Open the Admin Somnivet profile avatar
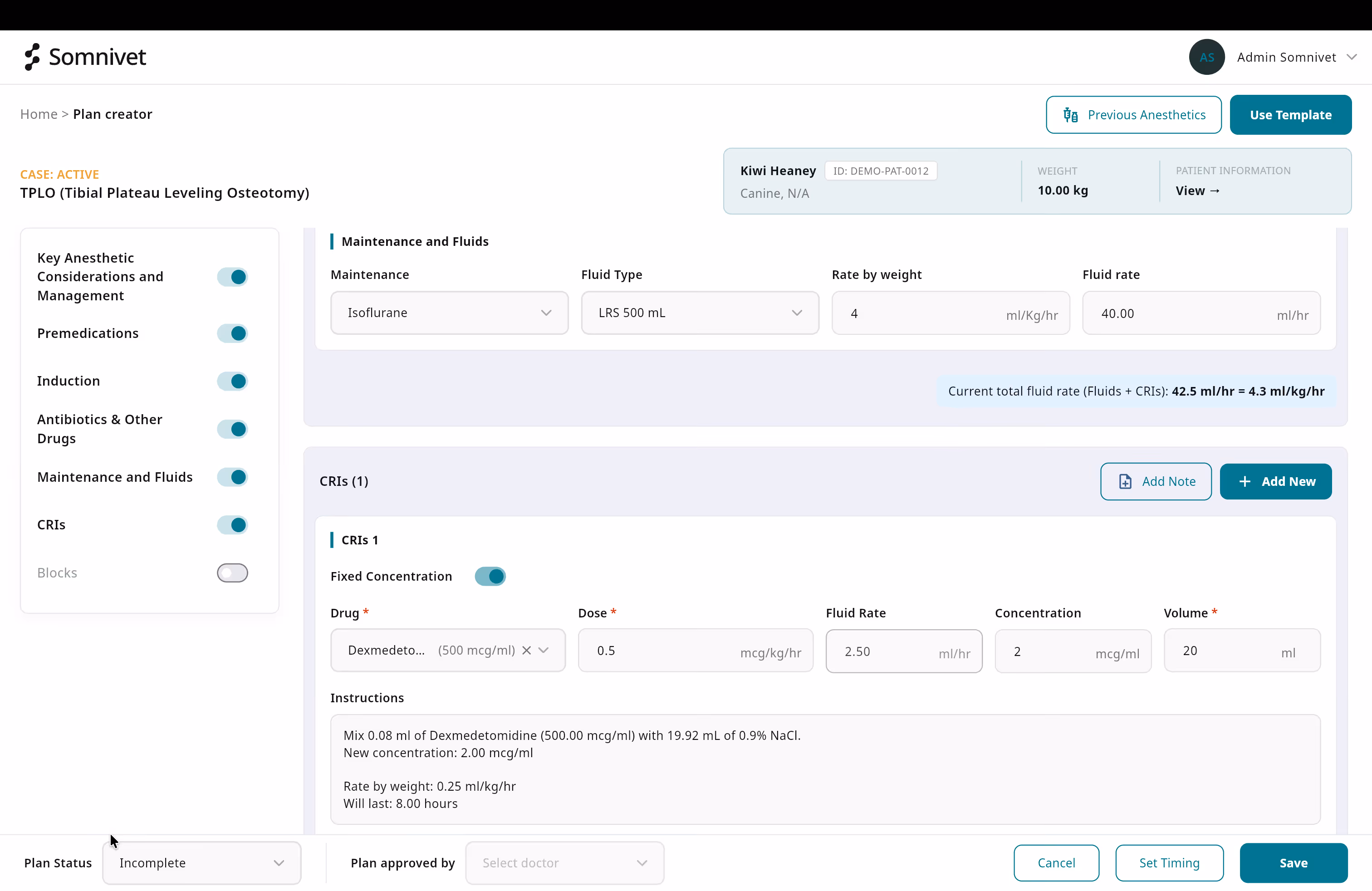1372x891 pixels. coord(1206,57)
